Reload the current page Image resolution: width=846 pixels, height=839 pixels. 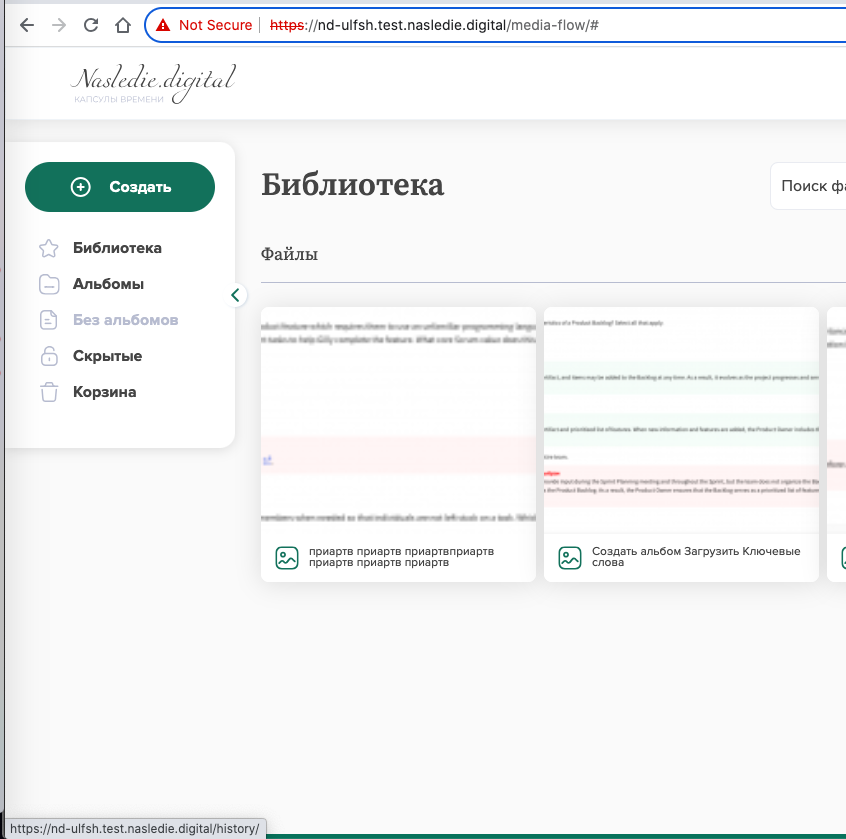pos(91,25)
